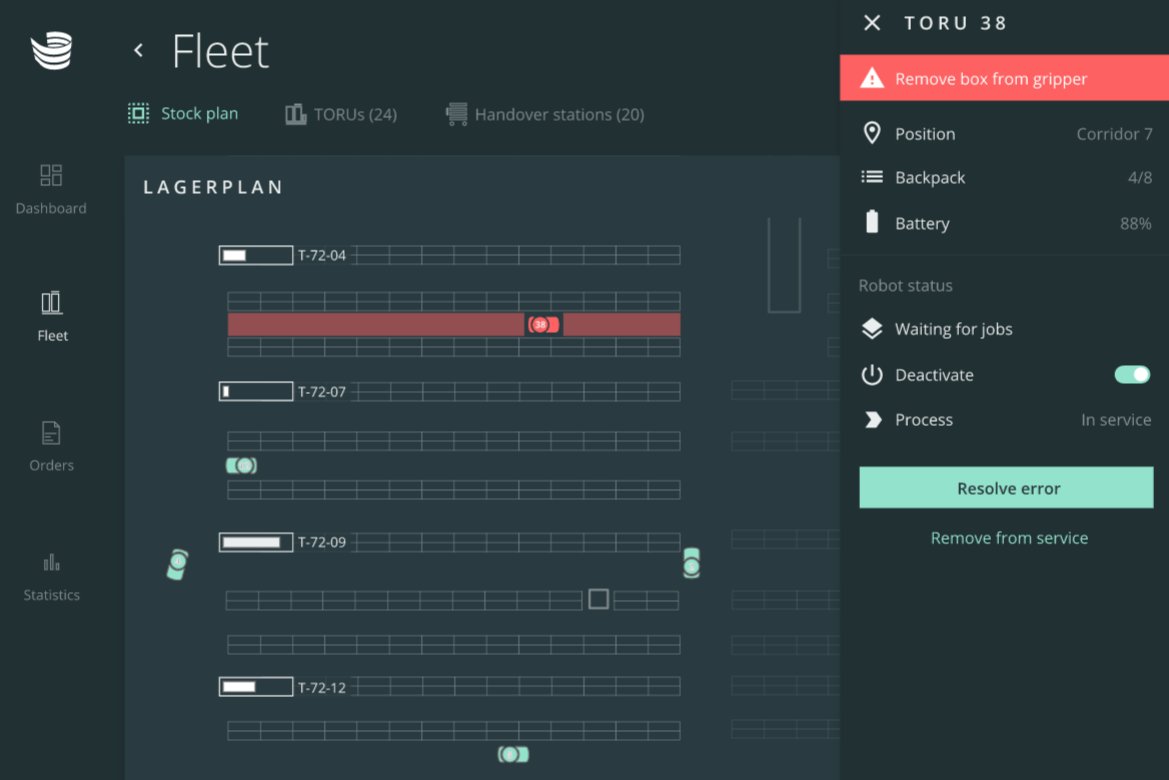This screenshot has height=780, width=1169.
Task: Click the battery icon in panel
Action: 872,223
